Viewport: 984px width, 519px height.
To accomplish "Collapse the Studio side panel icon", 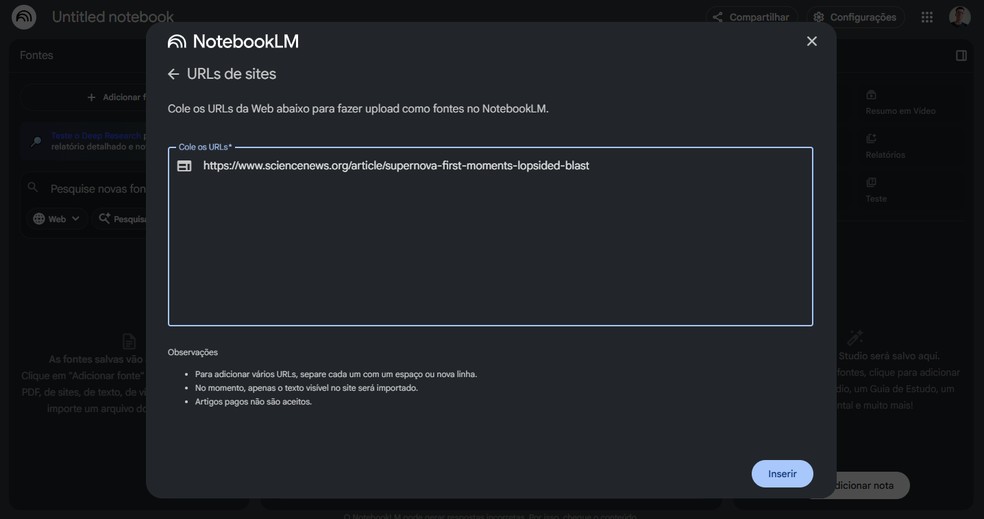I will coord(961,56).
